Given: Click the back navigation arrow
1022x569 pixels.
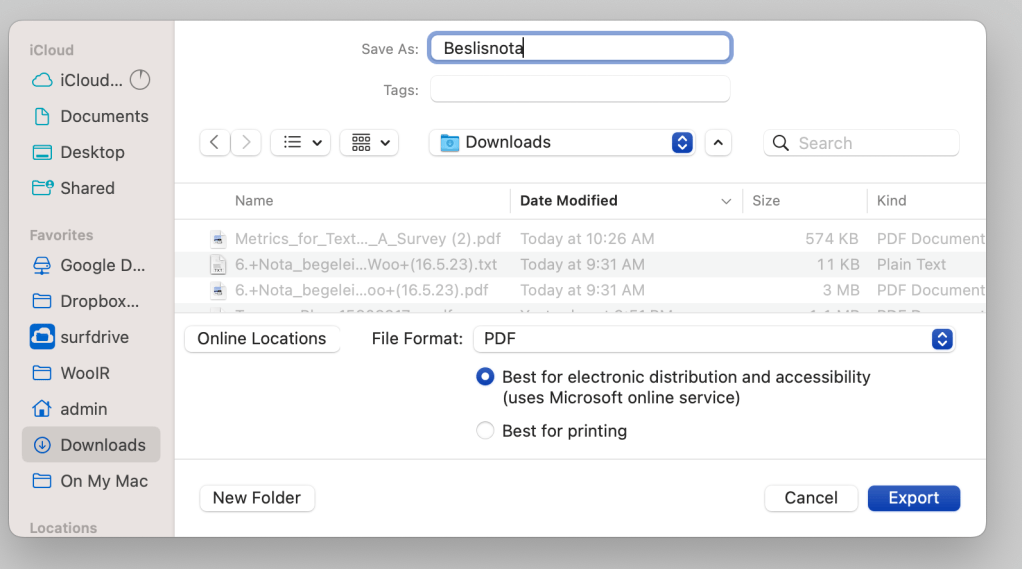Looking at the screenshot, I should 214,143.
